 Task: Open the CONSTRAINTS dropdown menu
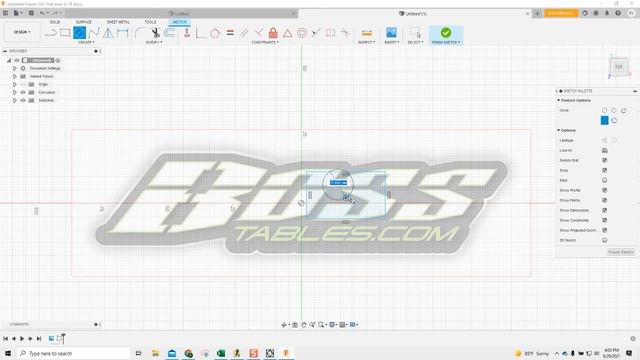point(265,42)
